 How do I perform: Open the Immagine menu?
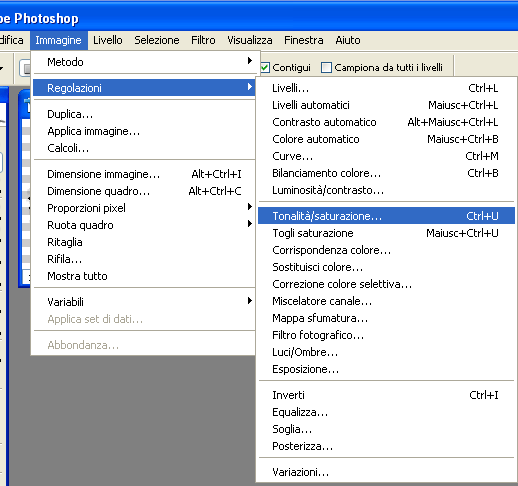coord(59,40)
